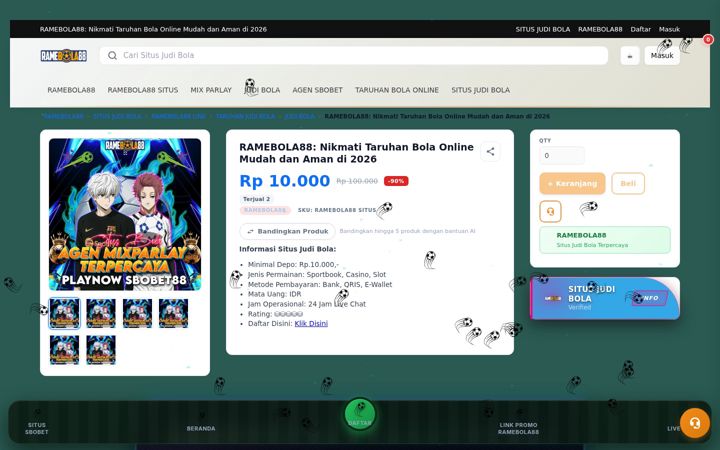Viewport: 720px width, 450px height.
Task: Click Masuk in top black bar
Action: pyautogui.click(x=669, y=29)
